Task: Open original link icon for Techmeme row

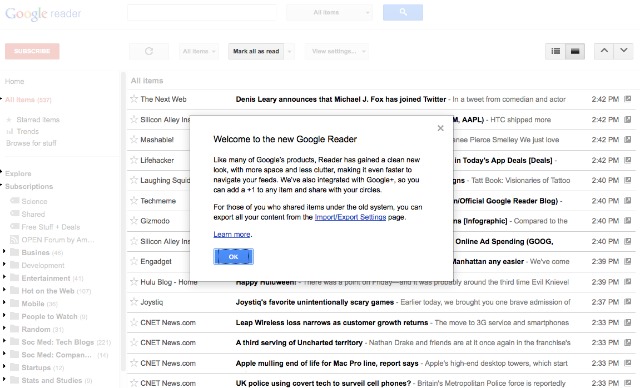Action: coord(628,200)
